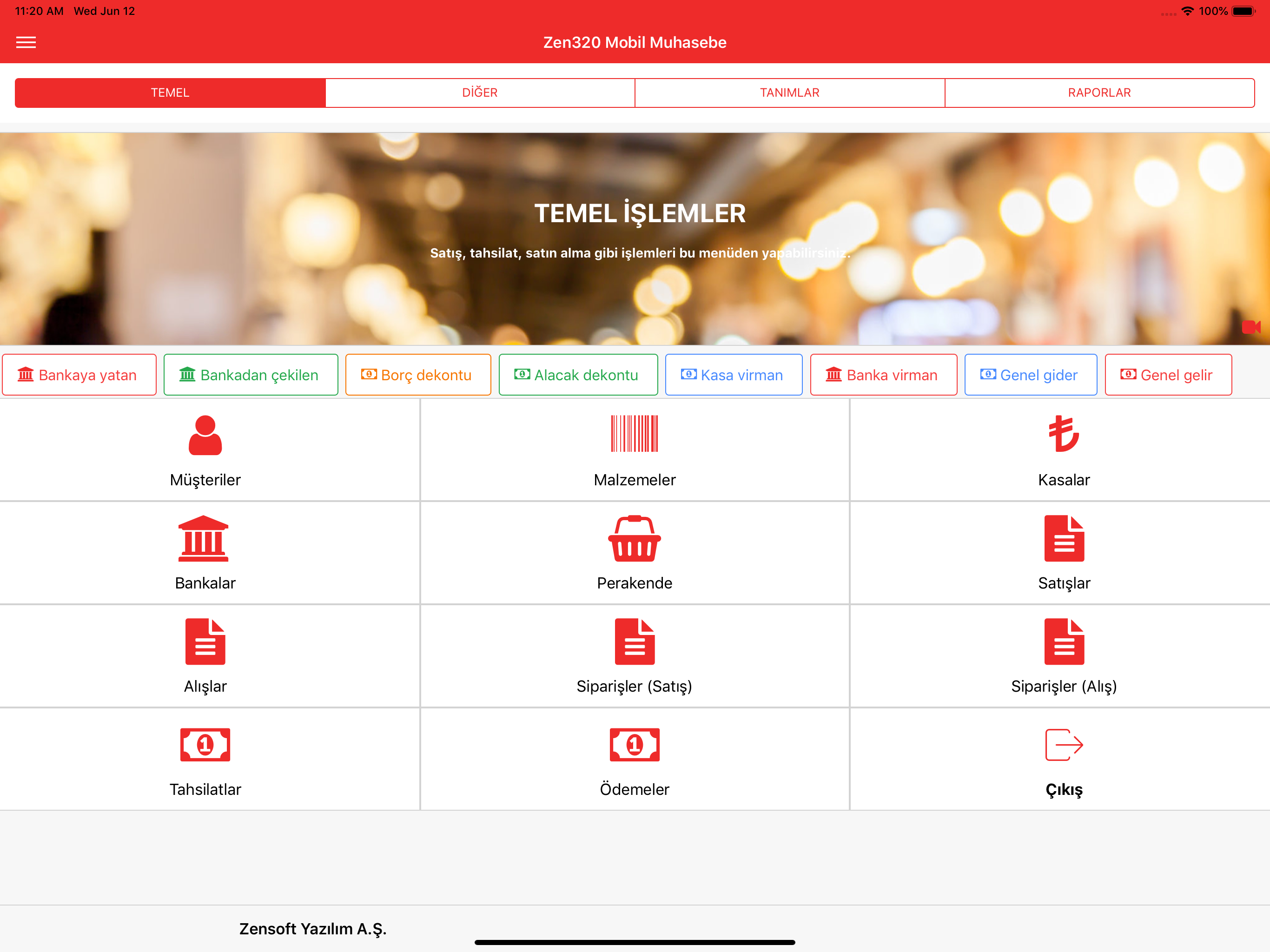Tap the battery status icon
This screenshot has width=1270, height=952.
click(x=1244, y=11)
